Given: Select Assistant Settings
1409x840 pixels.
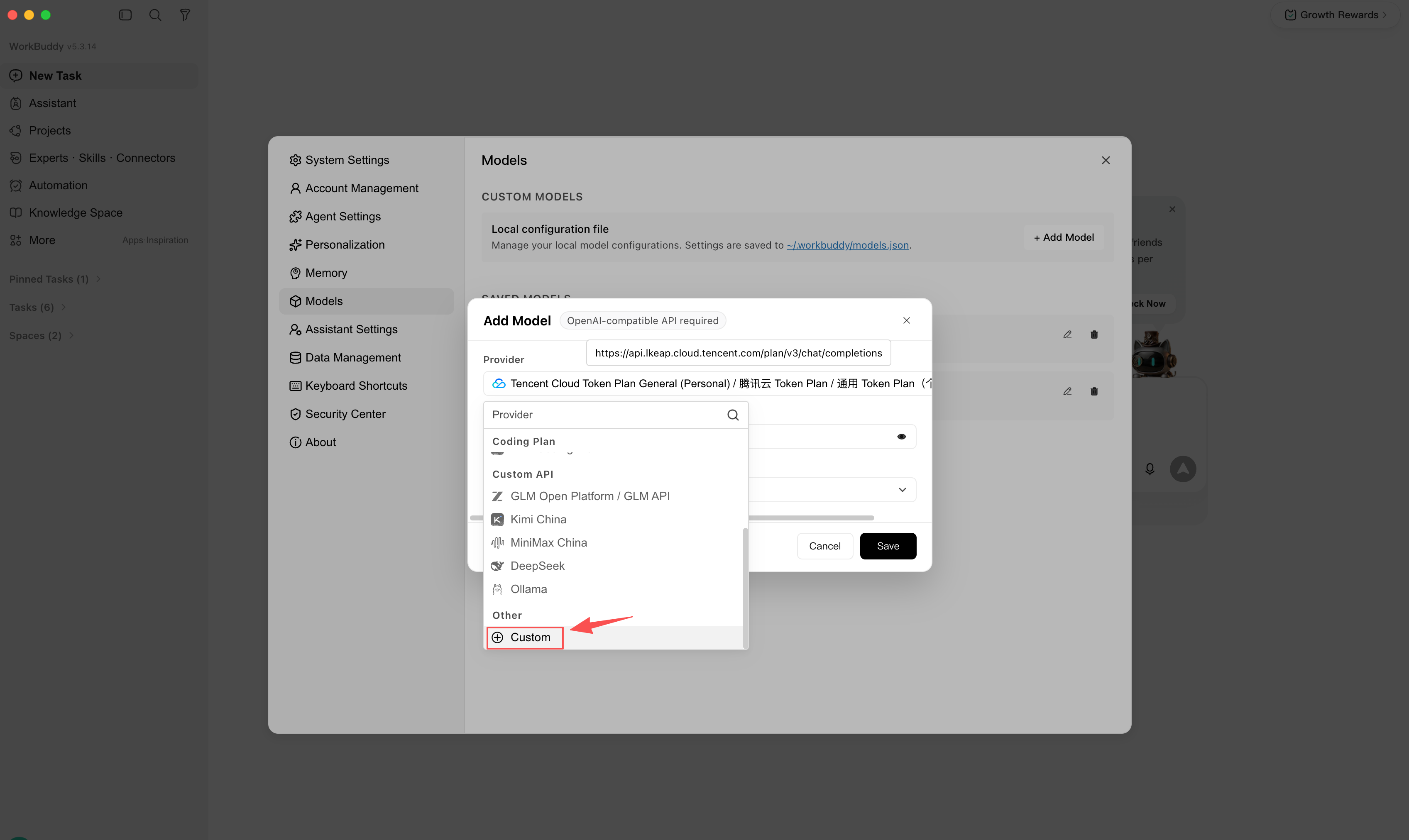Looking at the screenshot, I should pos(366,330).
